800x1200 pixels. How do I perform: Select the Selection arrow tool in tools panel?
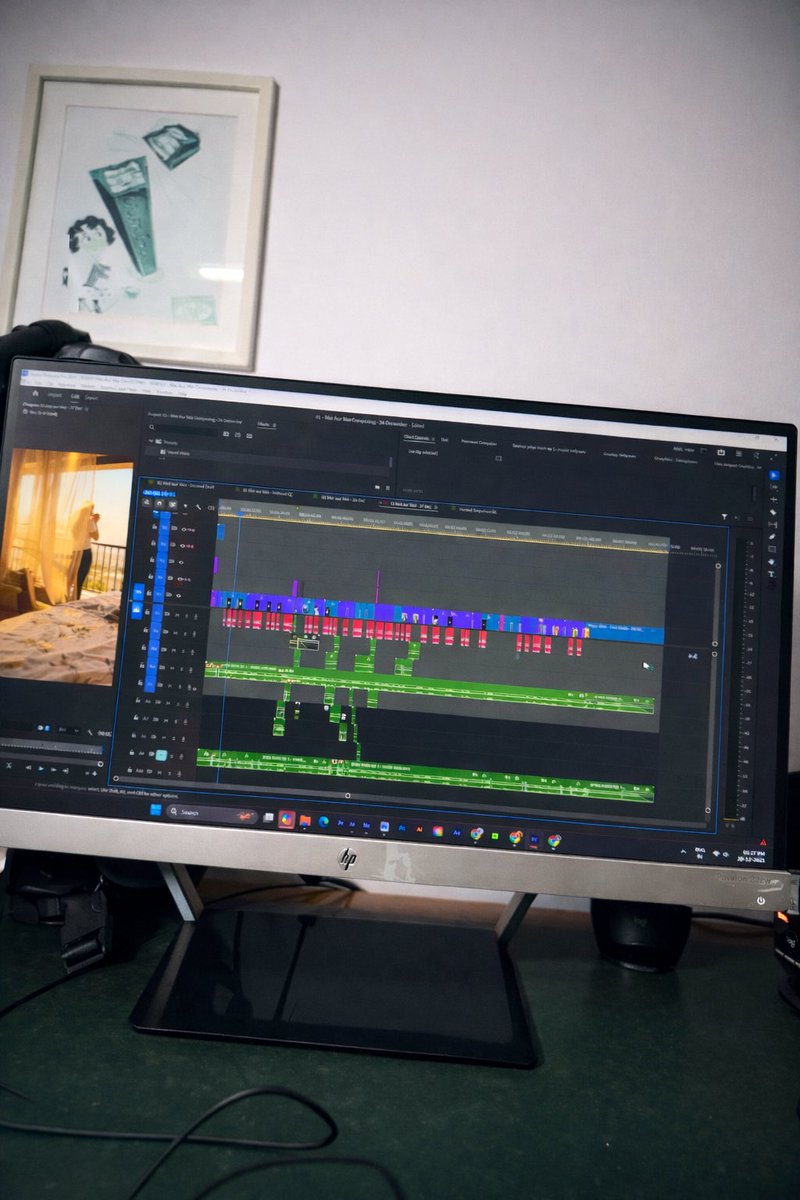pos(772,475)
